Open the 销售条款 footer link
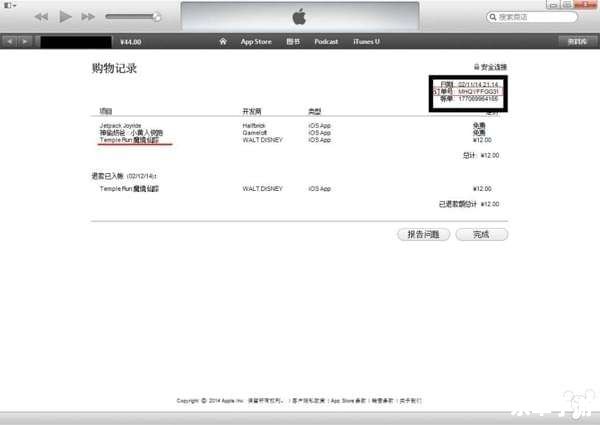Screen dimensions: 600x425 point(382,401)
